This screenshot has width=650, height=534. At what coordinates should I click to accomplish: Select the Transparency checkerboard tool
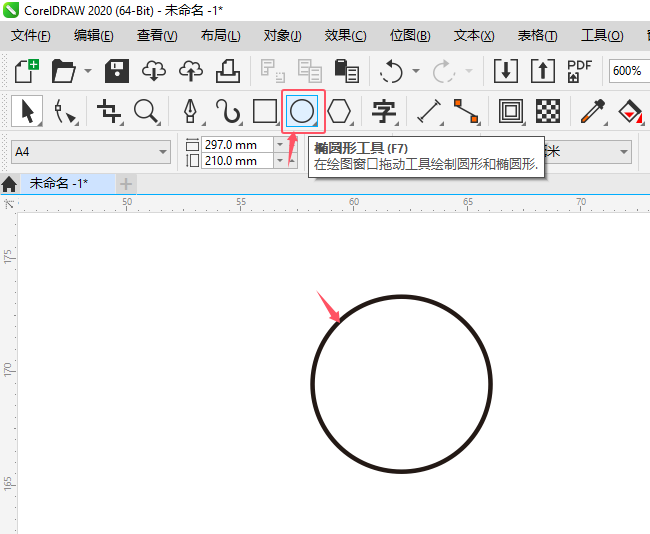coord(548,111)
